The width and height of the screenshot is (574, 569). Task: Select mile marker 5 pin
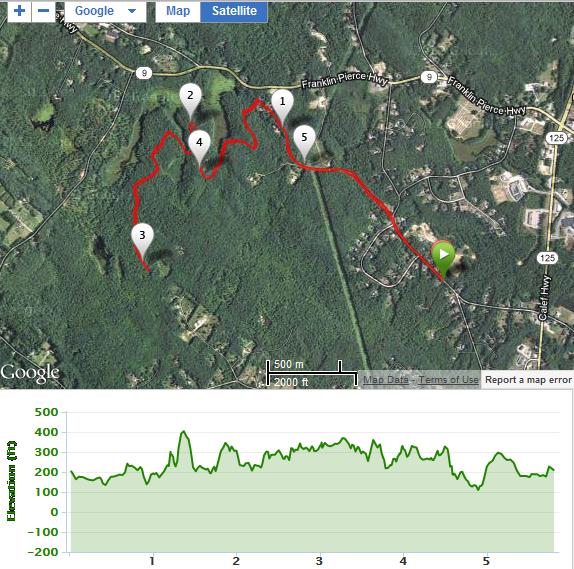(305, 143)
